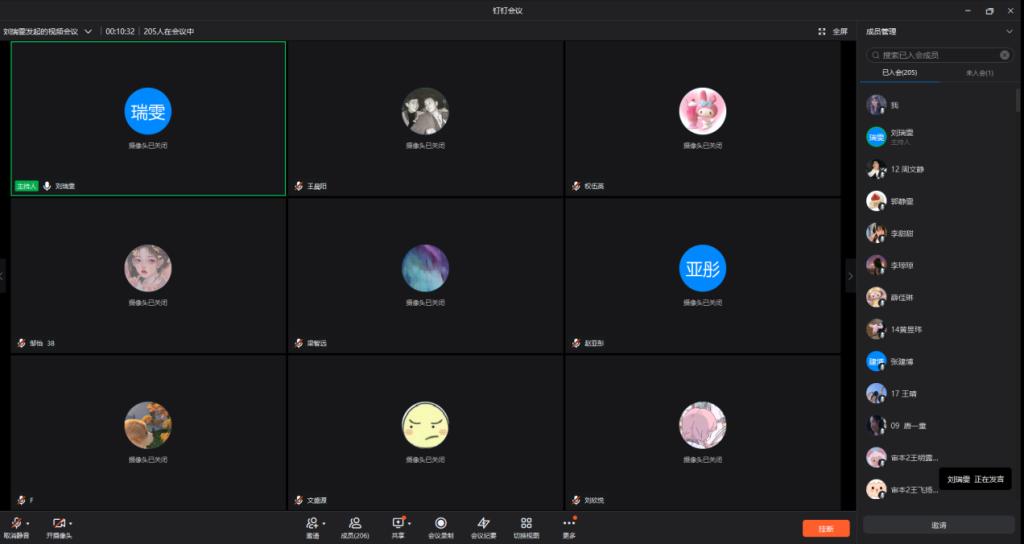Expand the microphone options arrow

tap(27, 523)
